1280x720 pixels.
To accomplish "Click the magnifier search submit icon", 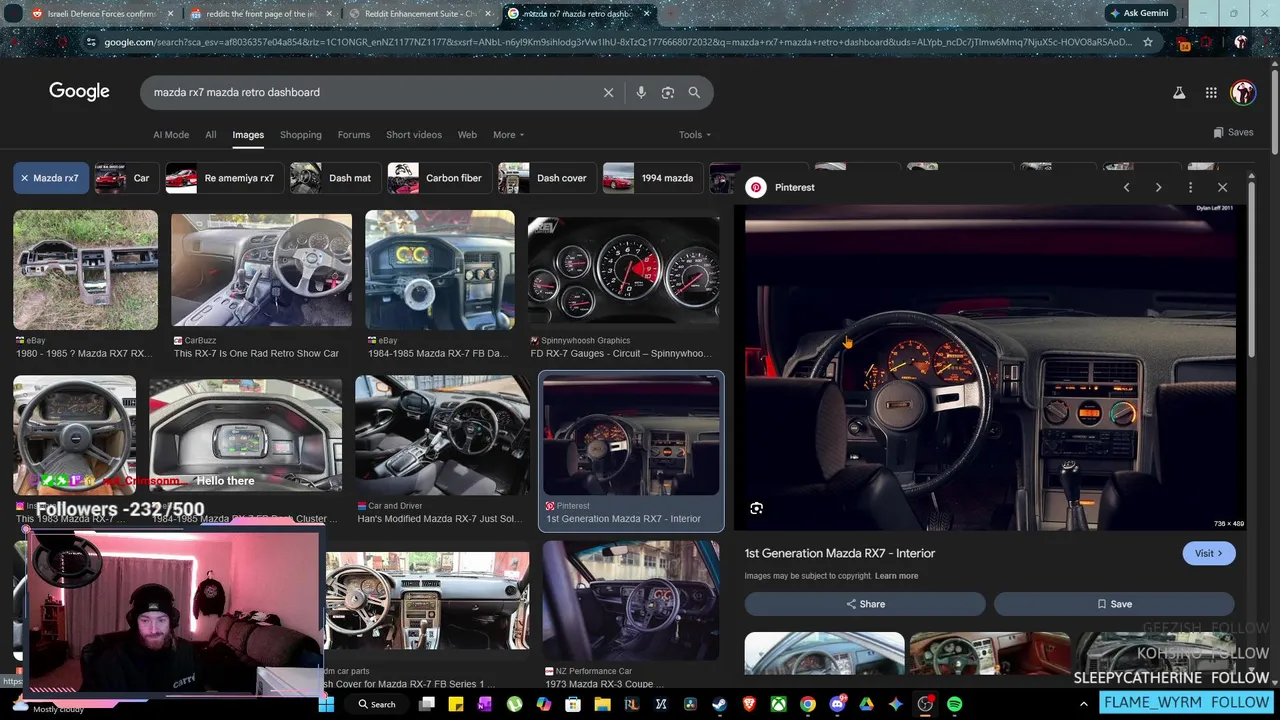I will point(694,92).
